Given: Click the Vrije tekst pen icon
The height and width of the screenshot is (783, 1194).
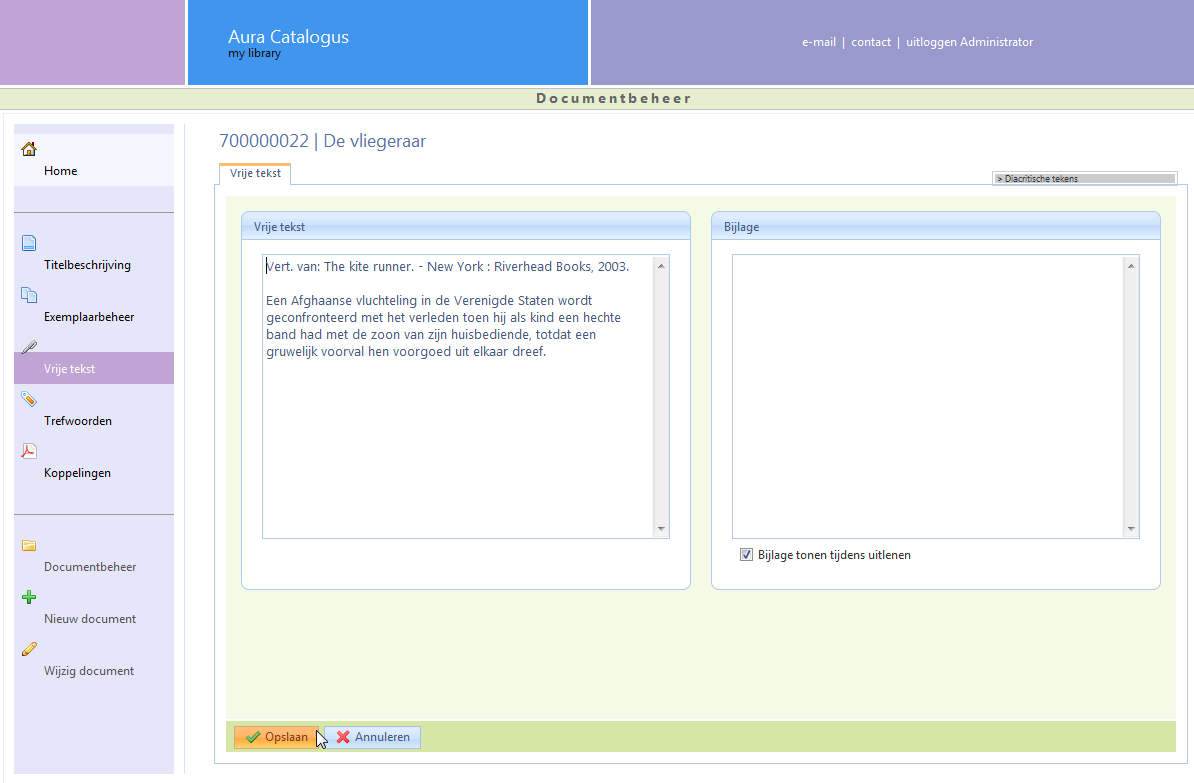Looking at the screenshot, I should point(29,347).
